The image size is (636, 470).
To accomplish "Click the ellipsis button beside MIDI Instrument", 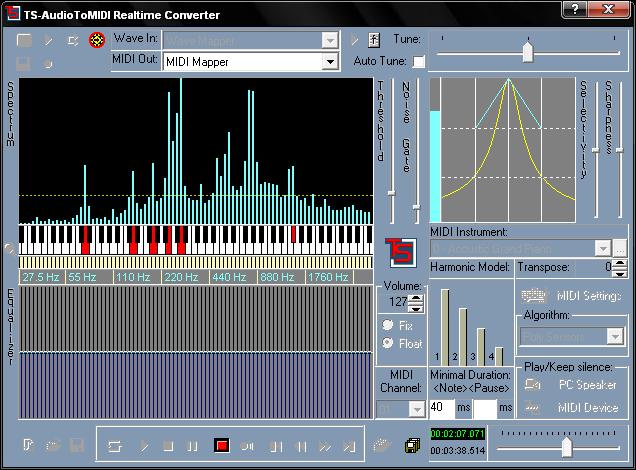I will click(x=619, y=248).
